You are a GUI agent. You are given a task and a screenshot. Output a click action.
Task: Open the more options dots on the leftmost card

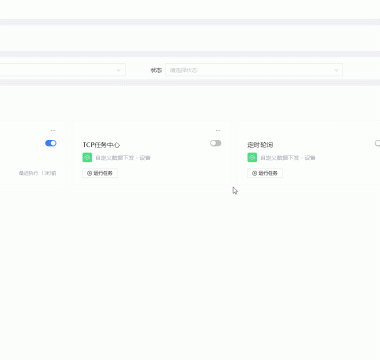(x=53, y=130)
